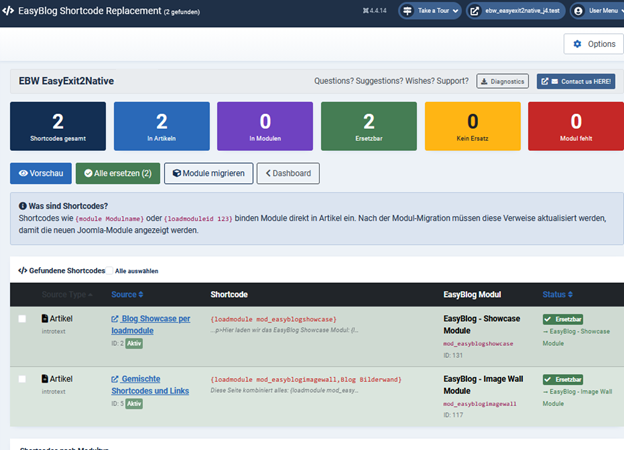Open Gemischte Shortcodes und Links article link
Viewport: 624px width, 450px height.
(150, 385)
